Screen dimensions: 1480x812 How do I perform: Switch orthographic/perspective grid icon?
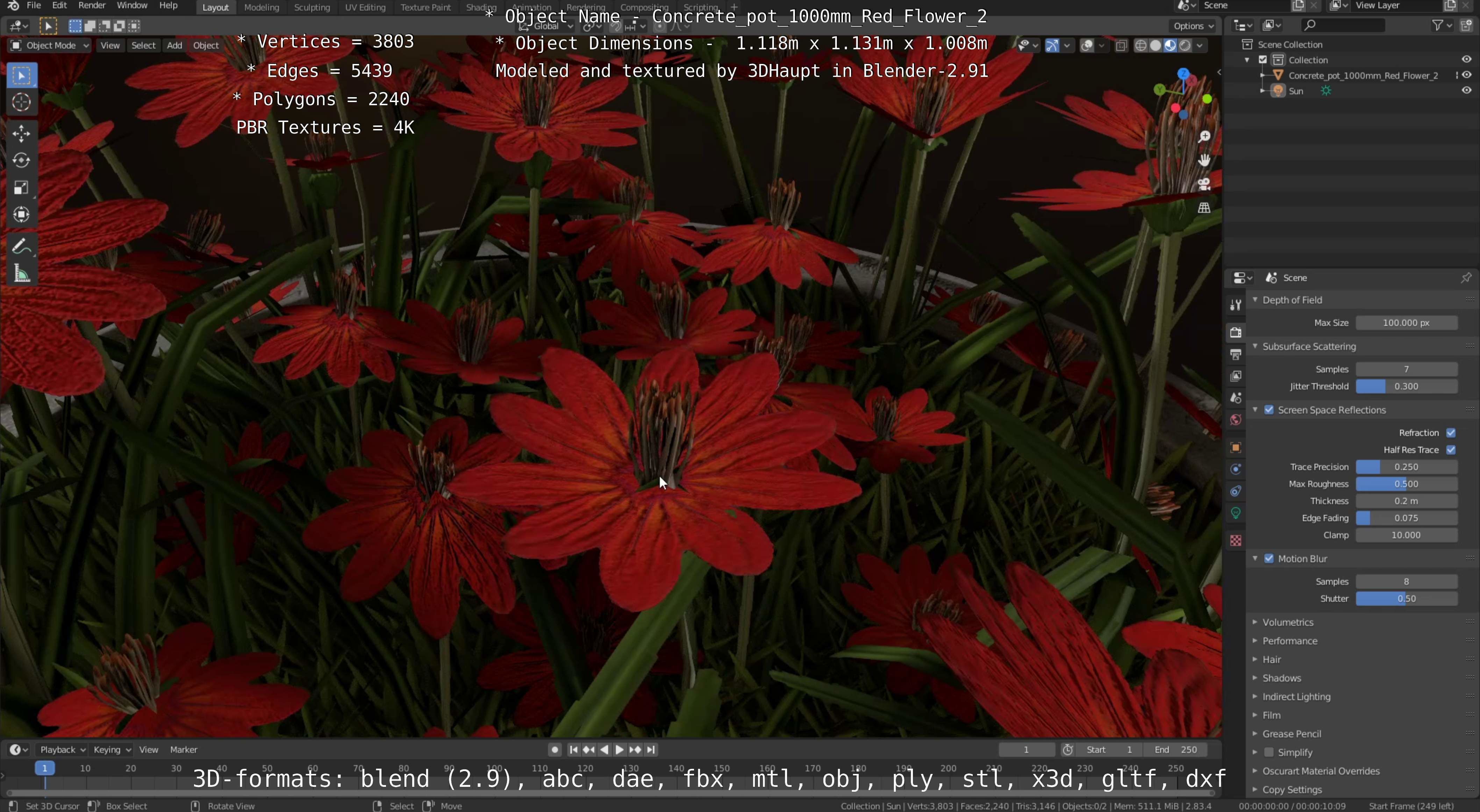1204,207
